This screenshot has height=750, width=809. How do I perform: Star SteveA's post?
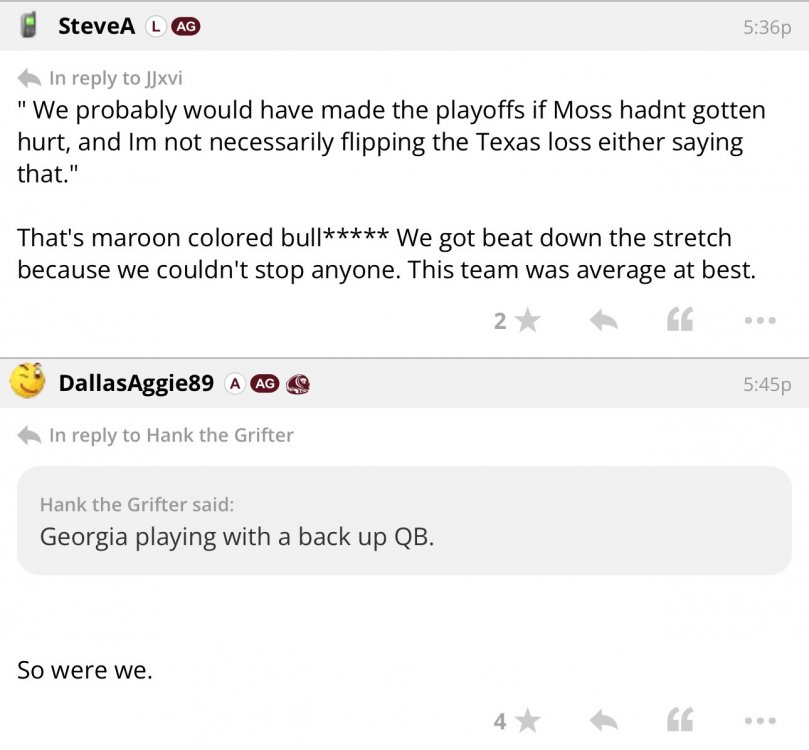(527, 320)
